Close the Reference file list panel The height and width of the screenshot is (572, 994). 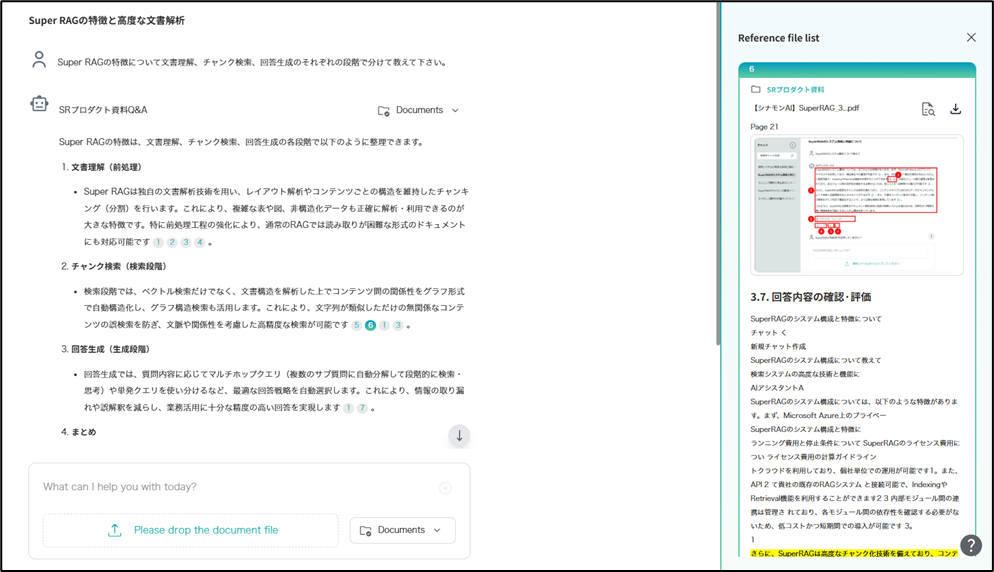971,37
